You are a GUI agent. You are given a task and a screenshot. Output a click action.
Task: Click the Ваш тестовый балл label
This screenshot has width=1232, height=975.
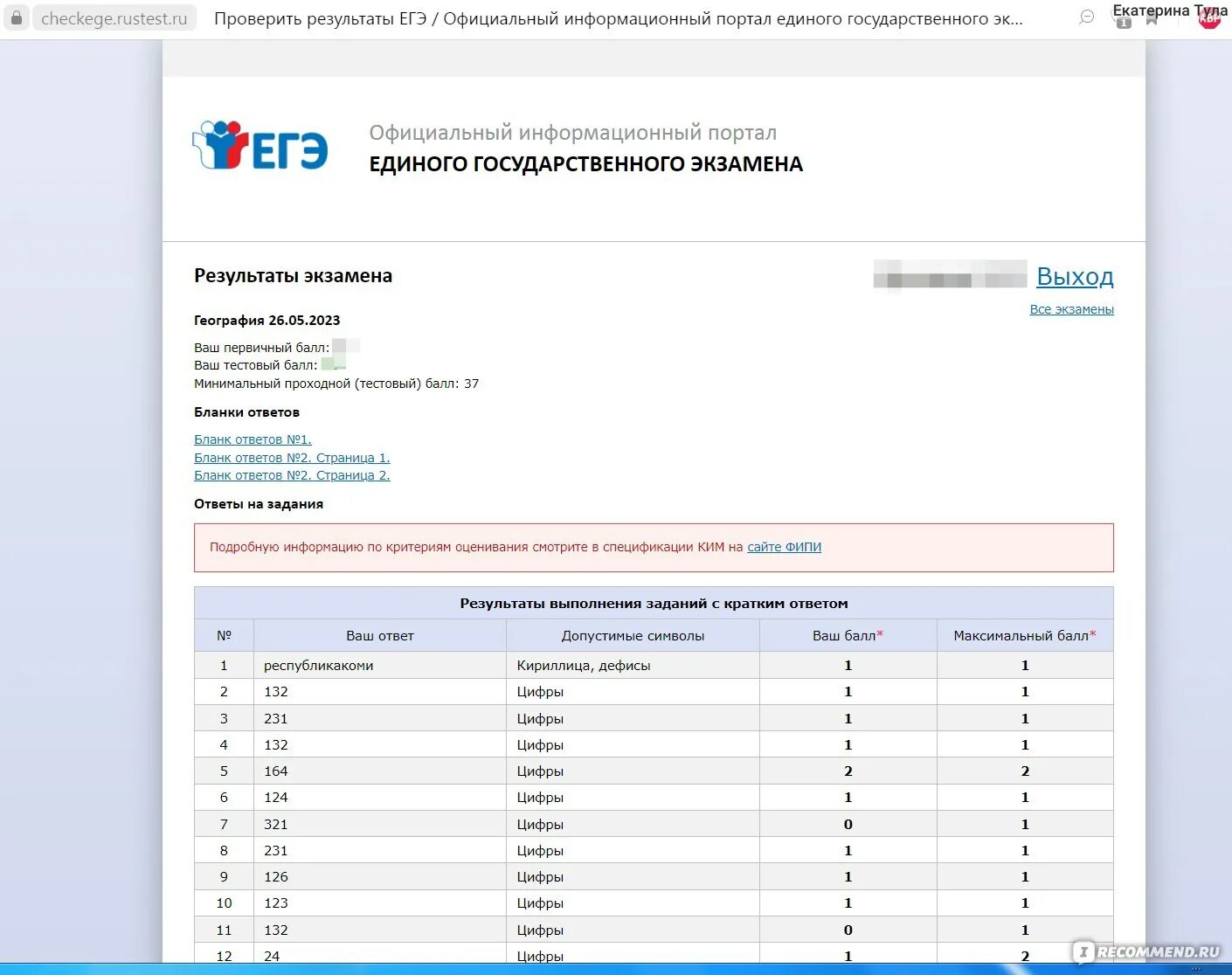point(255,365)
